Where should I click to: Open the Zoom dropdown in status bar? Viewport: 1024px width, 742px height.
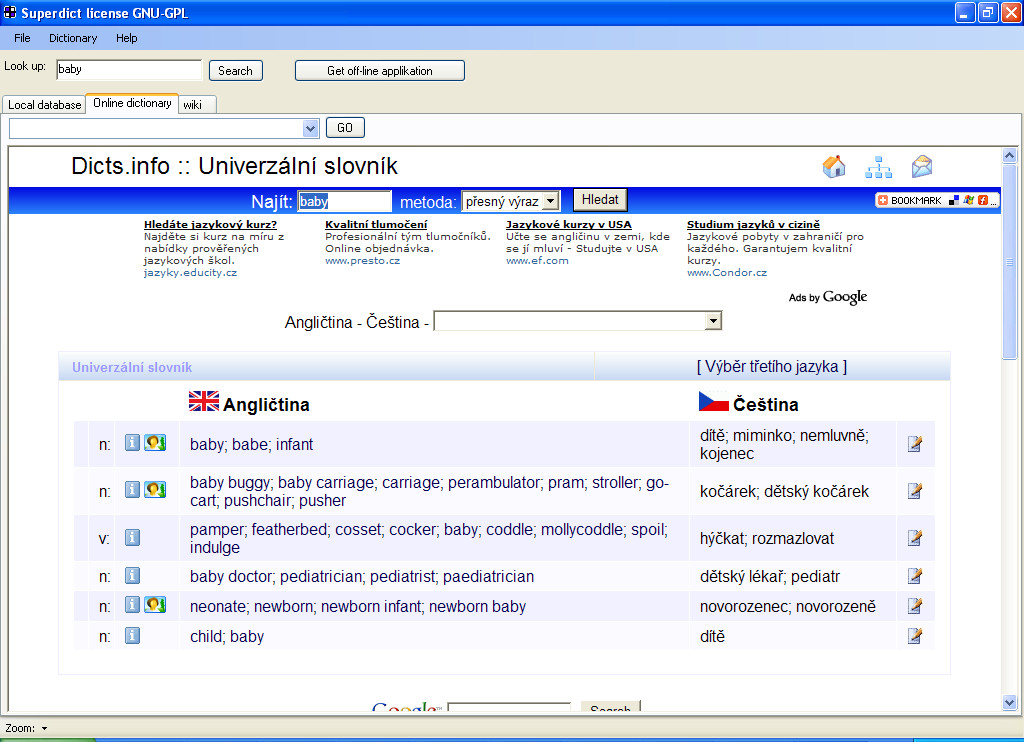point(44,729)
